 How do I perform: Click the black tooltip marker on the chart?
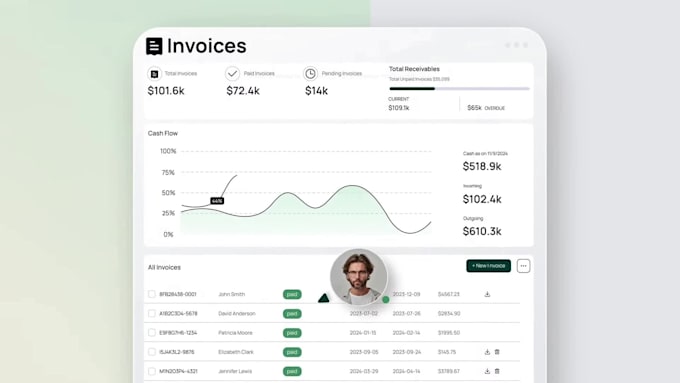coord(217,201)
